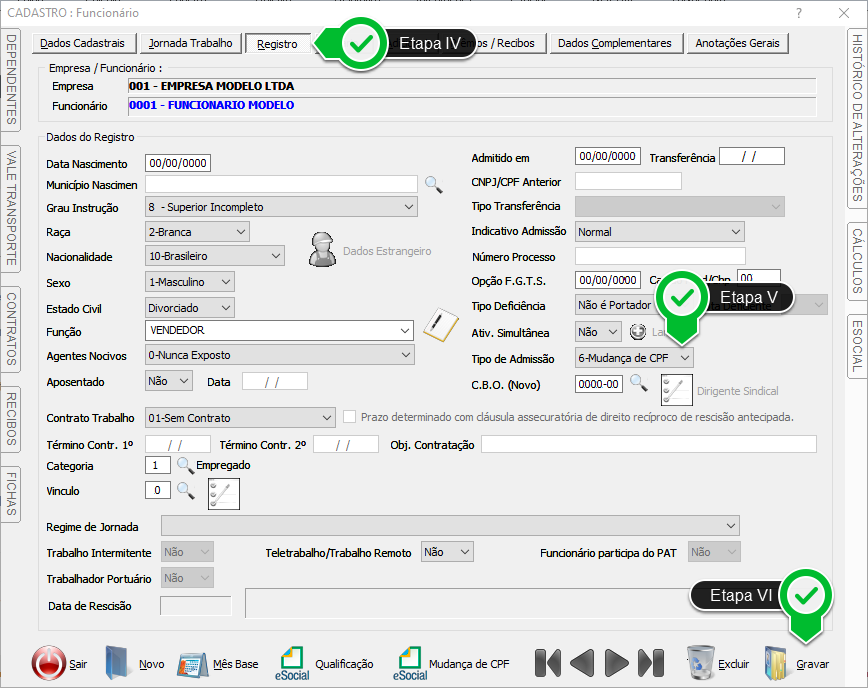Viewport: 868px width, 688px height.
Task: Click the Data Nascimento date field
Action: pos(178,164)
